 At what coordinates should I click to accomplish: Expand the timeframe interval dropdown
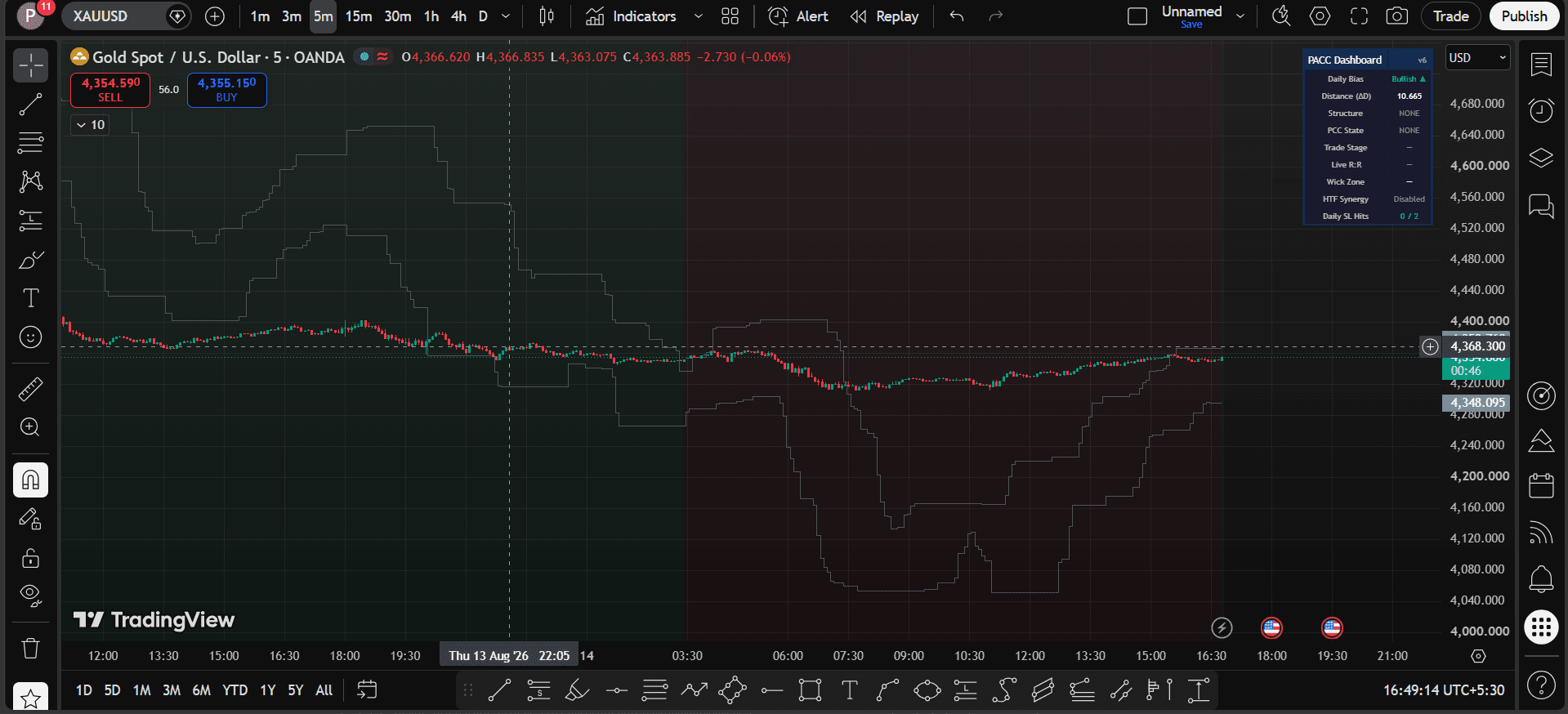coord(506,16)
